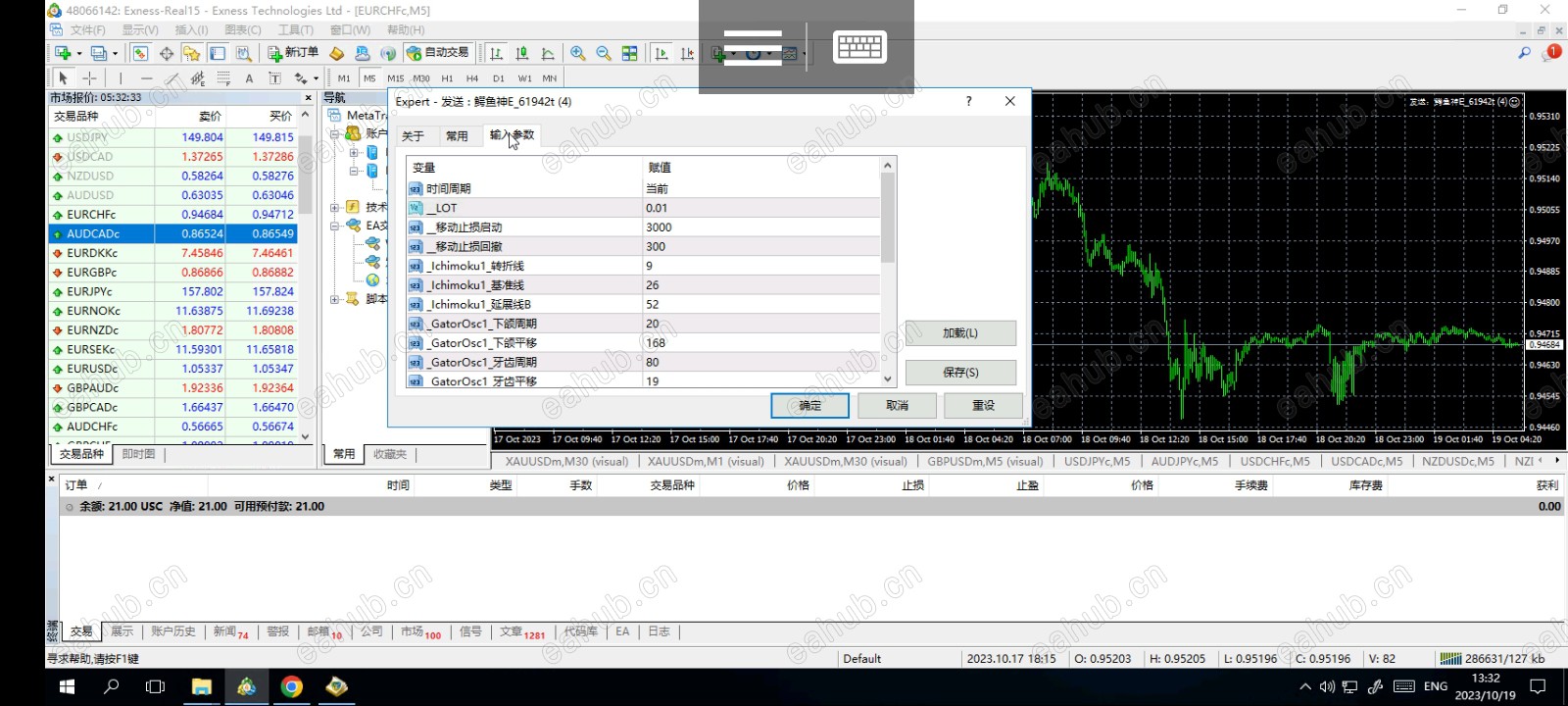
Task: Zoom in on the chart
Action: click(578, 53)
